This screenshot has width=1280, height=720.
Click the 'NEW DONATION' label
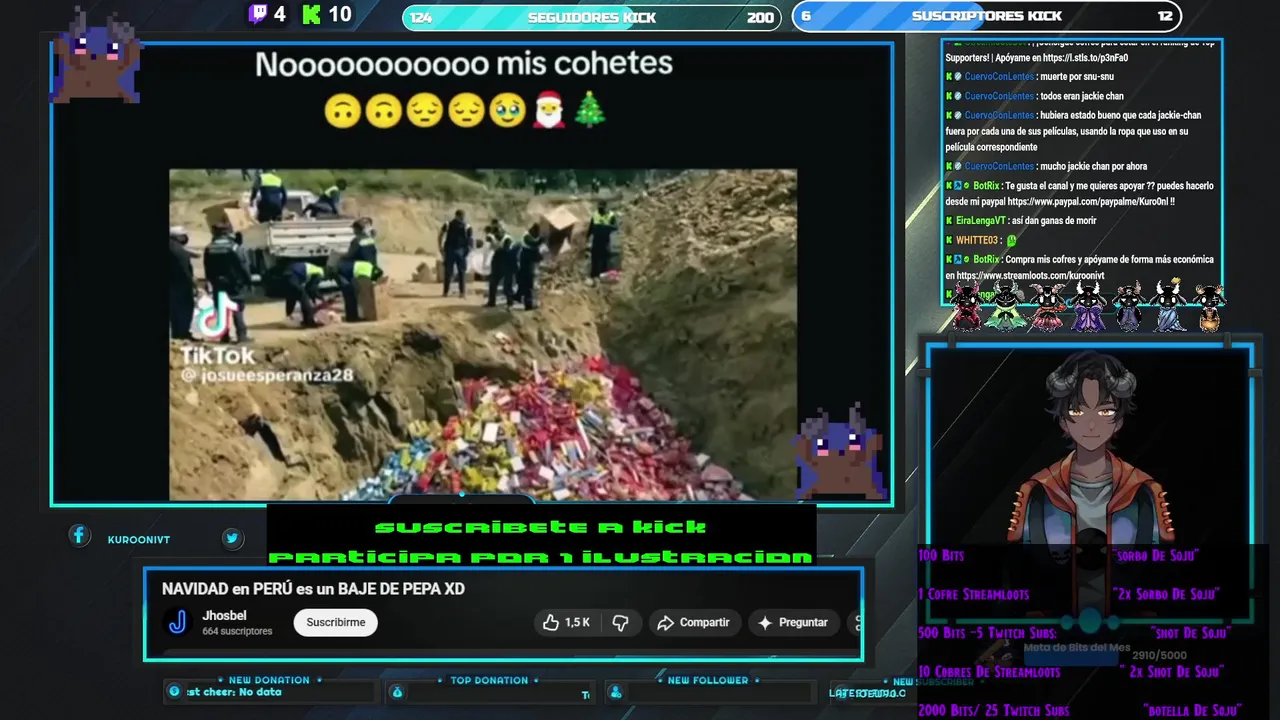pos(269,680)
